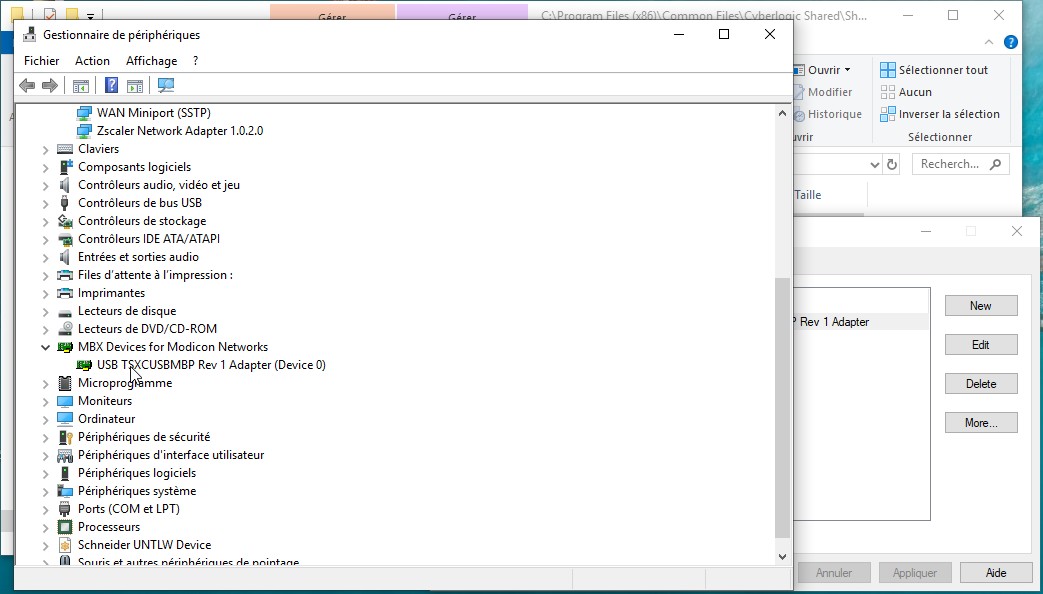Select the Composants logiciels icon
The width and height of the screenshot is (1043, 594).
65,167
